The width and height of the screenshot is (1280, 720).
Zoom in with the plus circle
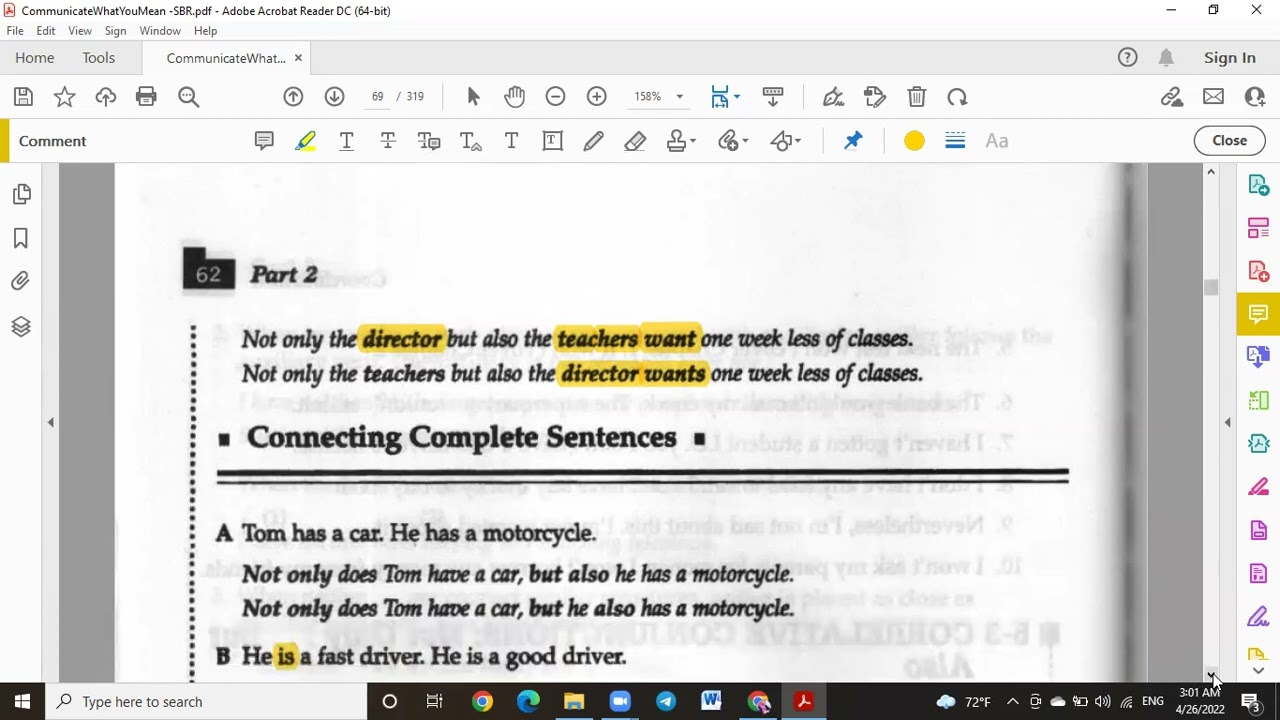click(596, 97)
